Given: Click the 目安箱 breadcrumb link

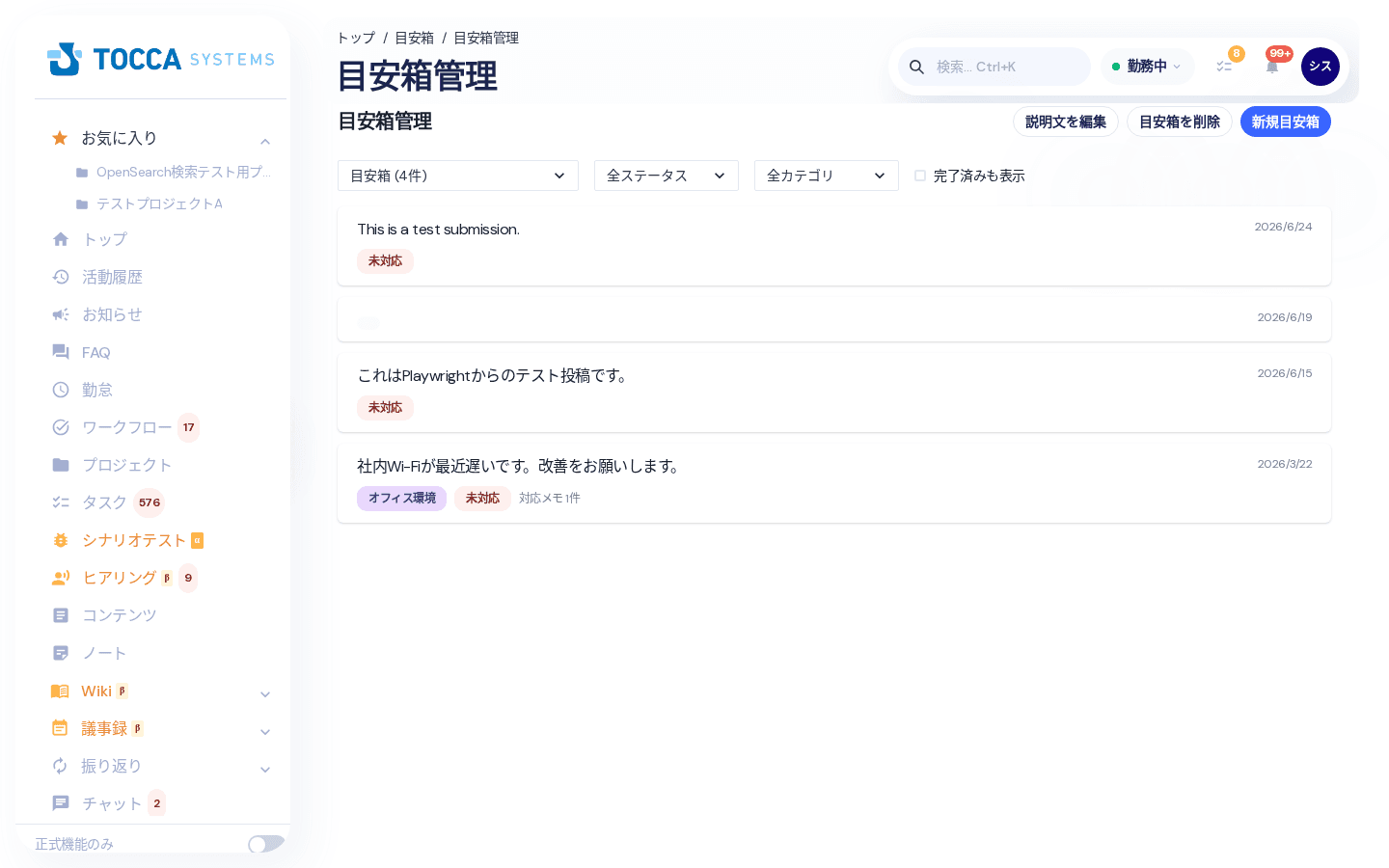Looking at the screenshot, I should point(414,38).
